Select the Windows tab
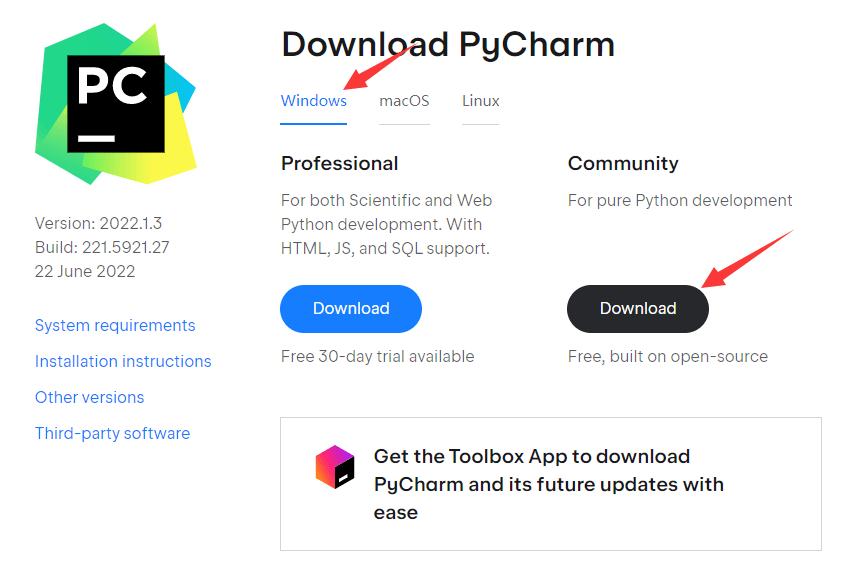 [x=314, y=101]
